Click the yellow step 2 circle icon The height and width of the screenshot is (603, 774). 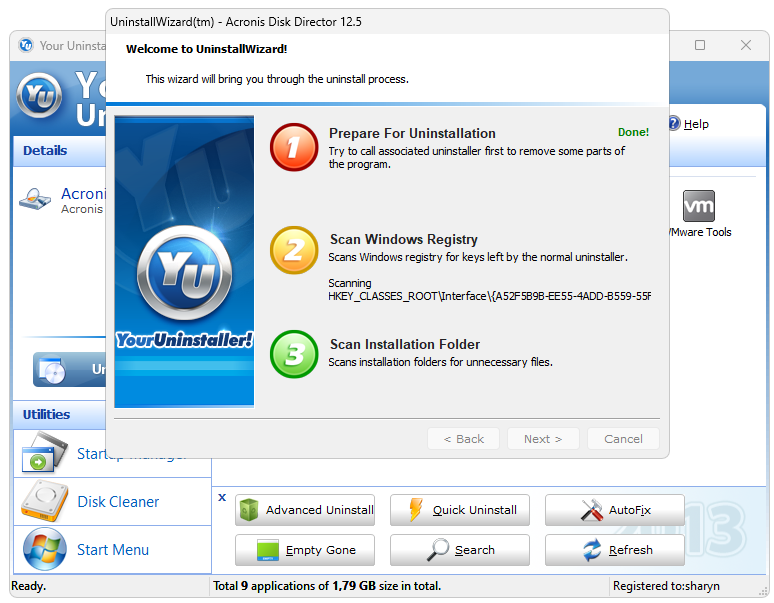(294, 250)
